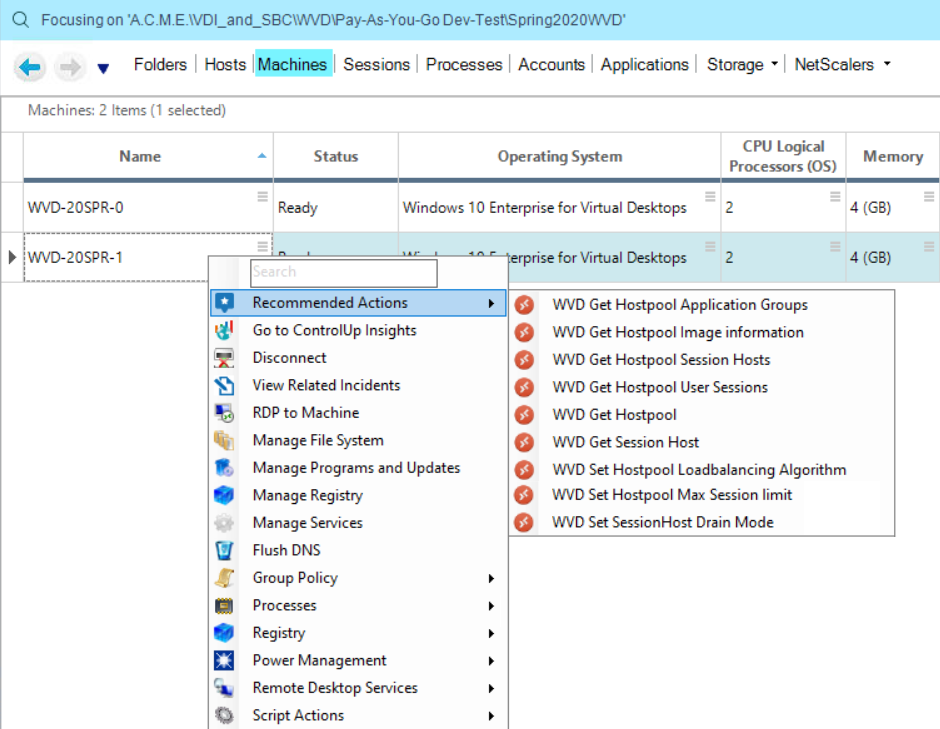Click the Manage Registry cube icon
The height and width of the screenshot is (729, 940).
[x=224, y=496]
